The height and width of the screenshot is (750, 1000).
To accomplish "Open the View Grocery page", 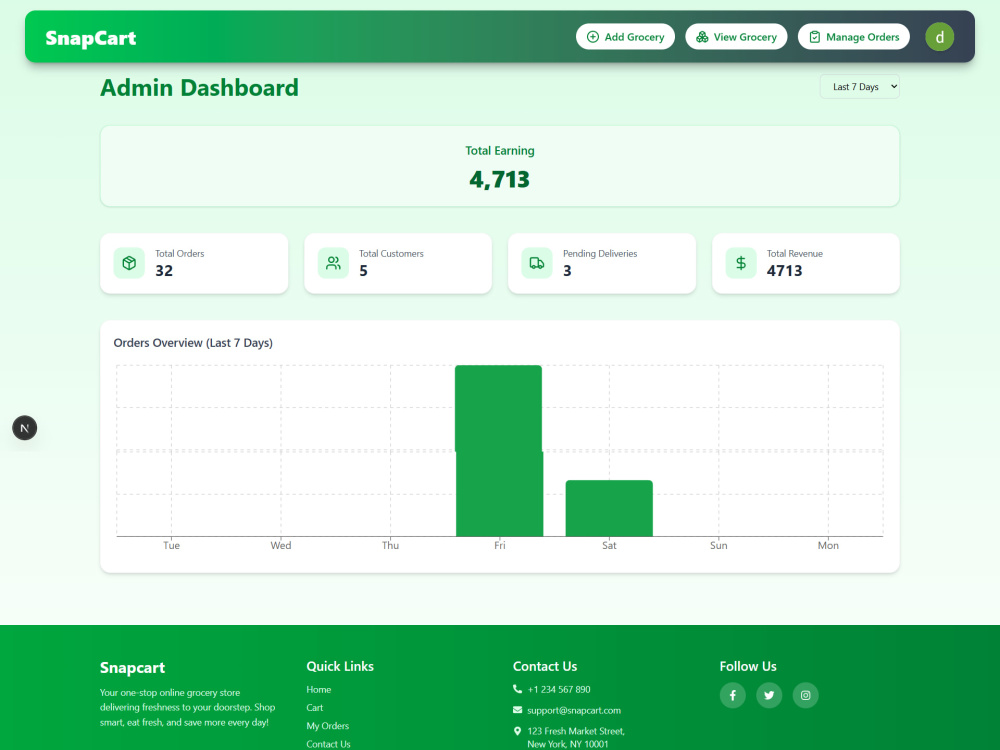I will pos(736,37).
